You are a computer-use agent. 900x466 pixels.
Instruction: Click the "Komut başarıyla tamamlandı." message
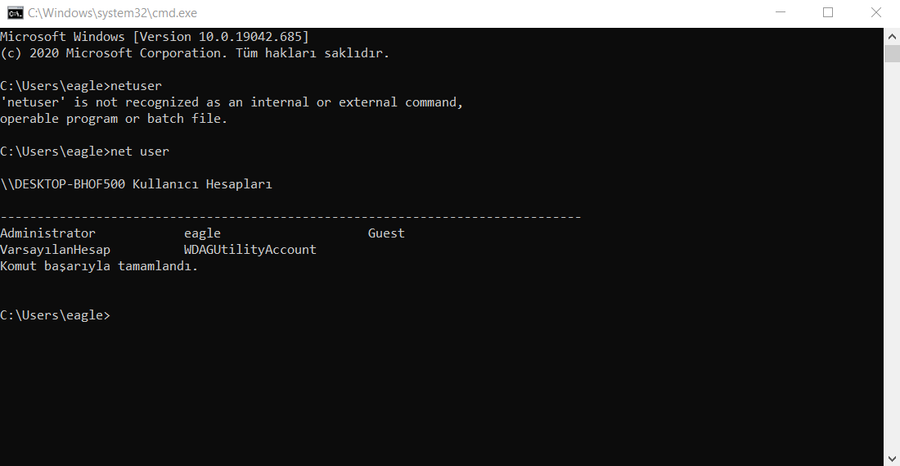pos(99,266)
